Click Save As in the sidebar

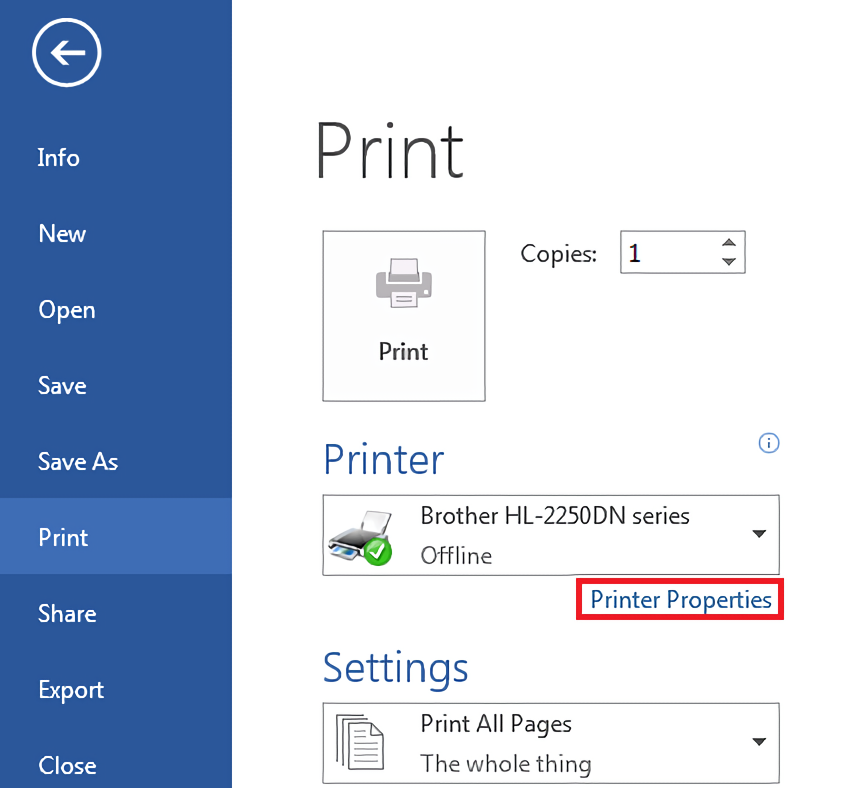click(77, 461)
